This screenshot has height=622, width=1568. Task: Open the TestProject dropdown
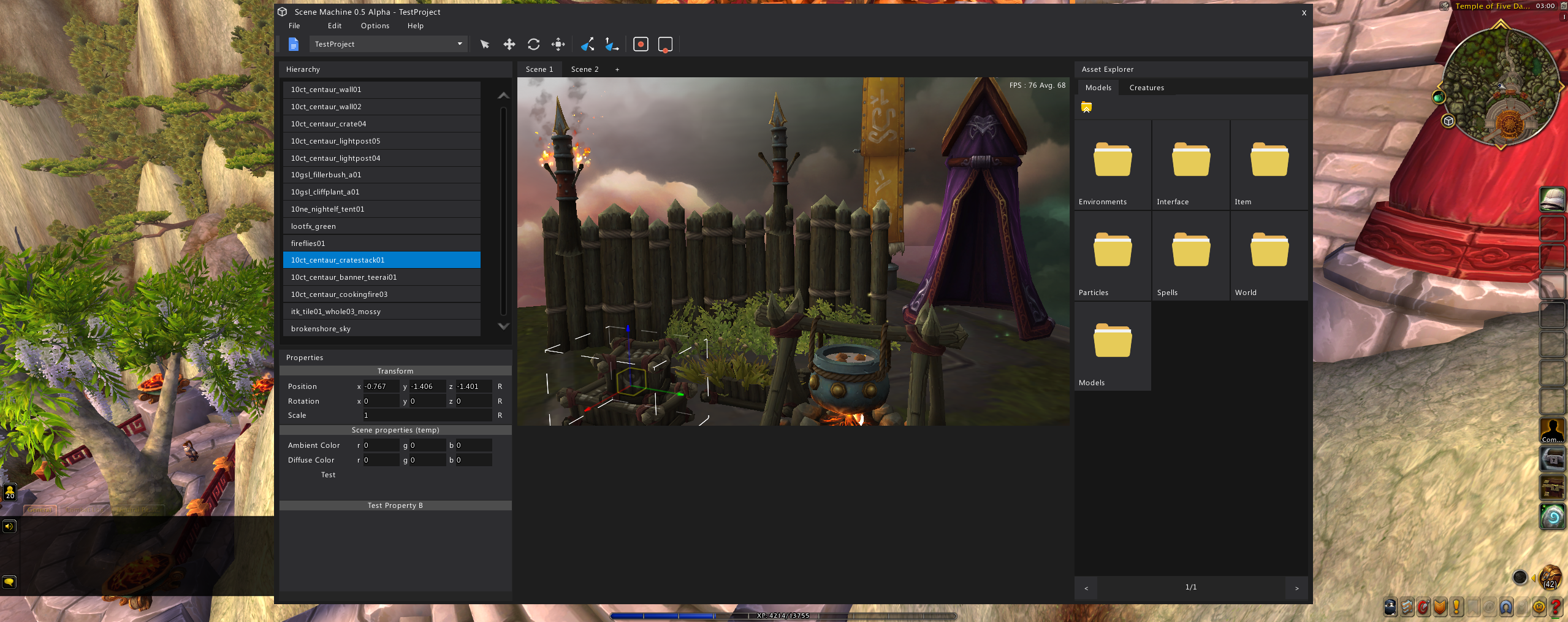click(388, 44)
